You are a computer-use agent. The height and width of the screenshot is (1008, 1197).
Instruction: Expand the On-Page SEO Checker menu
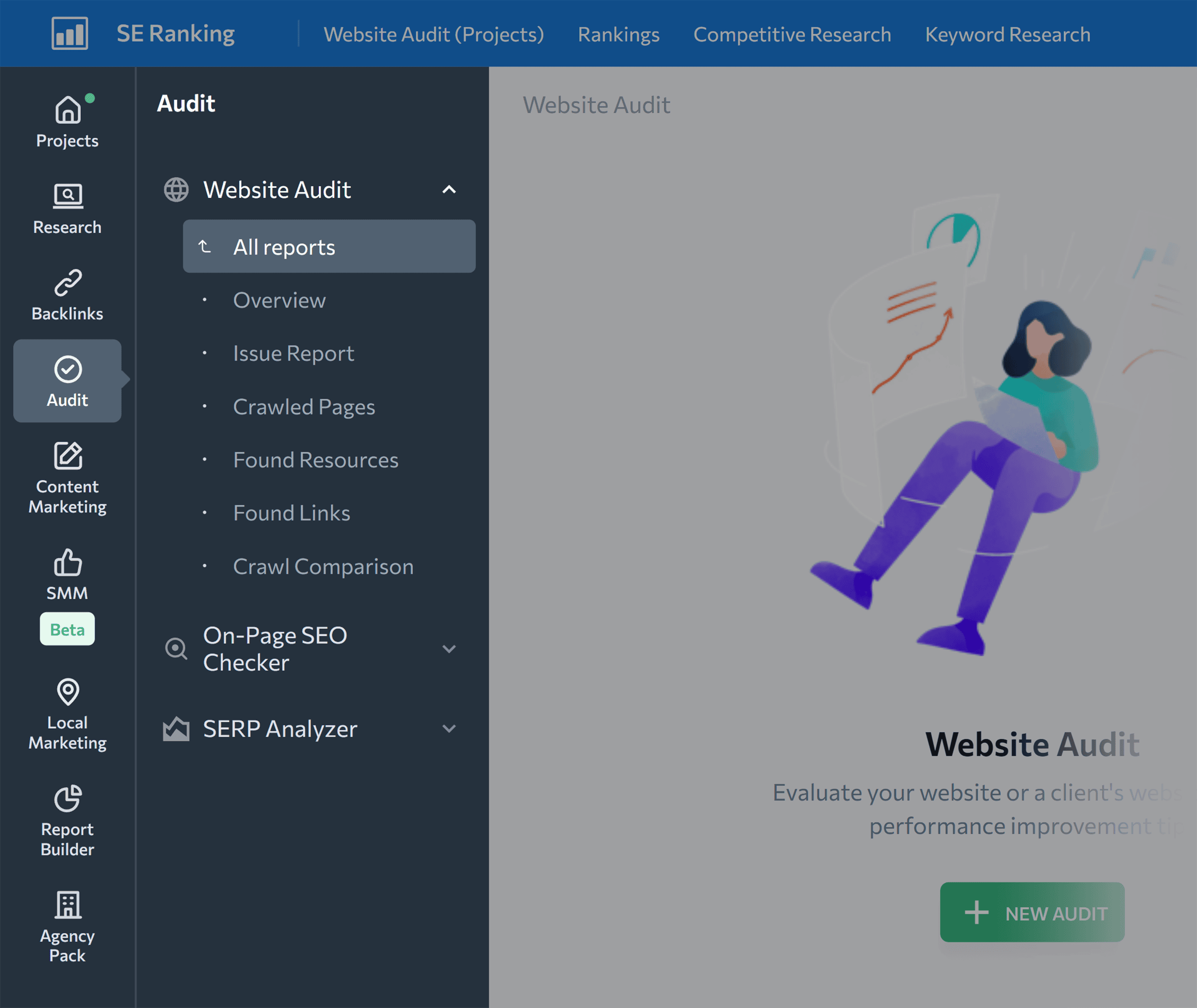coord(449,648)
